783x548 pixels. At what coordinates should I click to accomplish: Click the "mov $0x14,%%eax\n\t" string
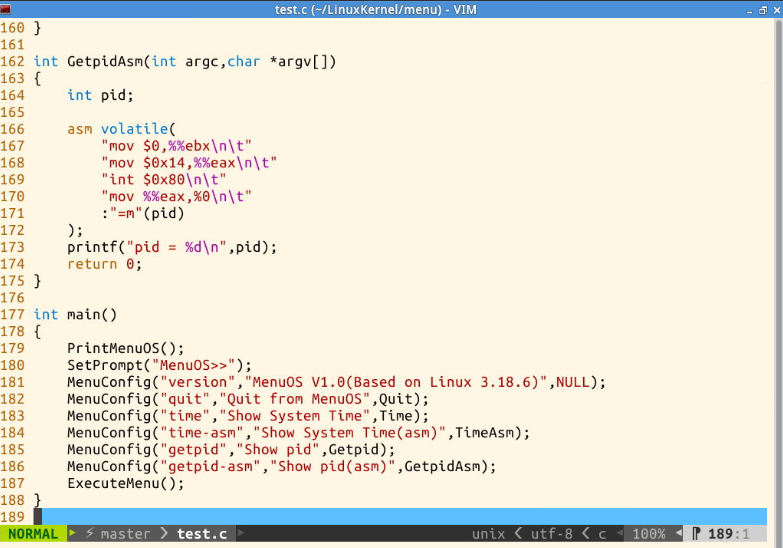coord(189,163)
